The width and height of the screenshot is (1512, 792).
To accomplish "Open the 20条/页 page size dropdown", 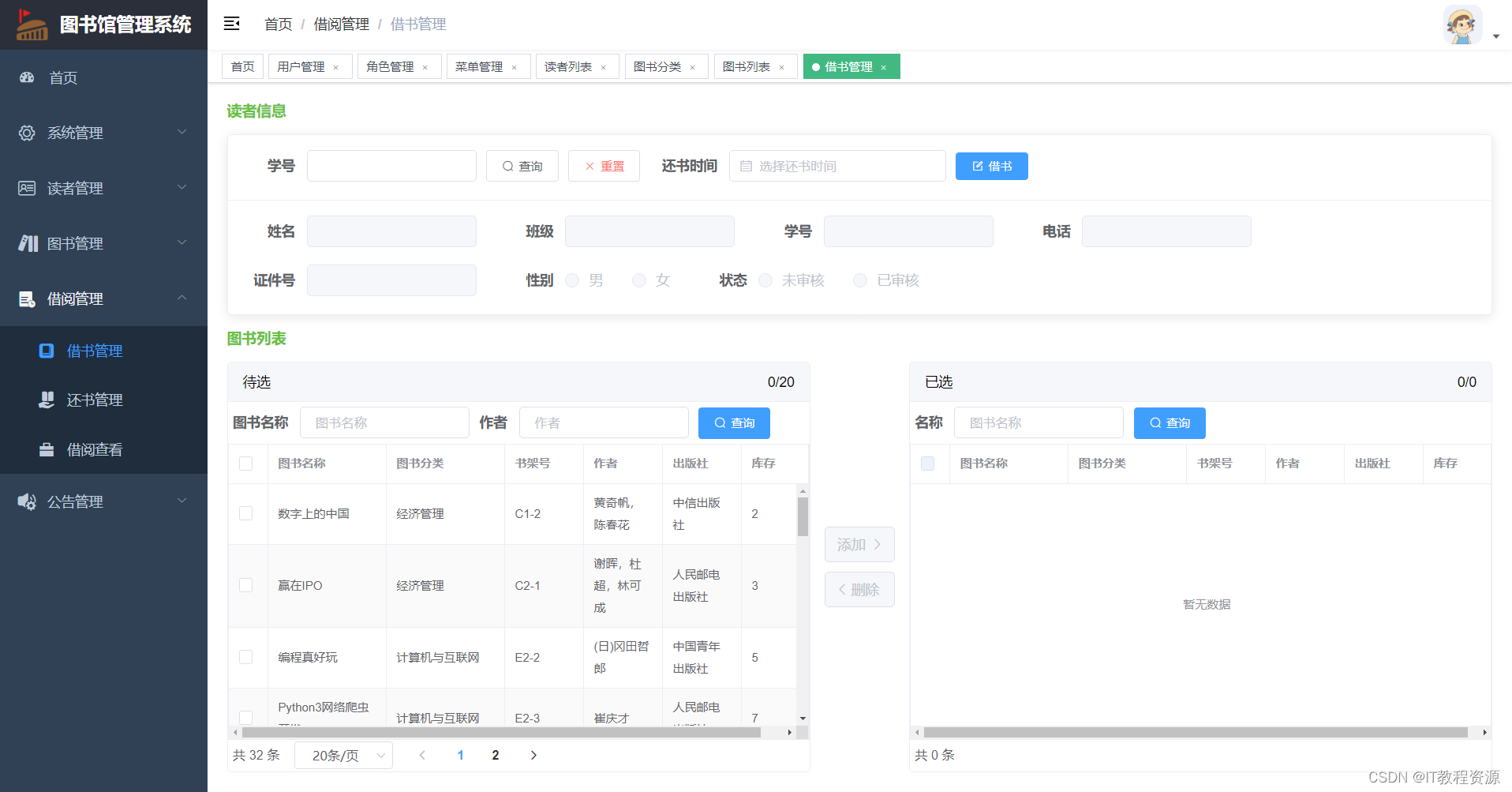I will pos(342,755).
